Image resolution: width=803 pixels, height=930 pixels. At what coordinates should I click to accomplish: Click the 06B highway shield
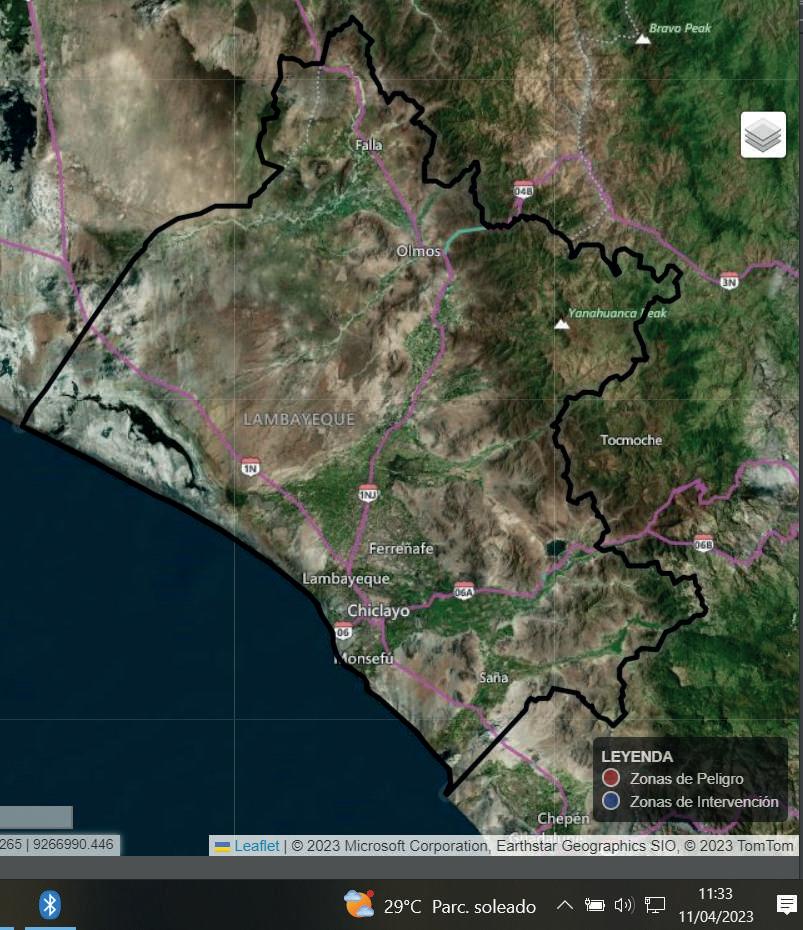(703, 543)
